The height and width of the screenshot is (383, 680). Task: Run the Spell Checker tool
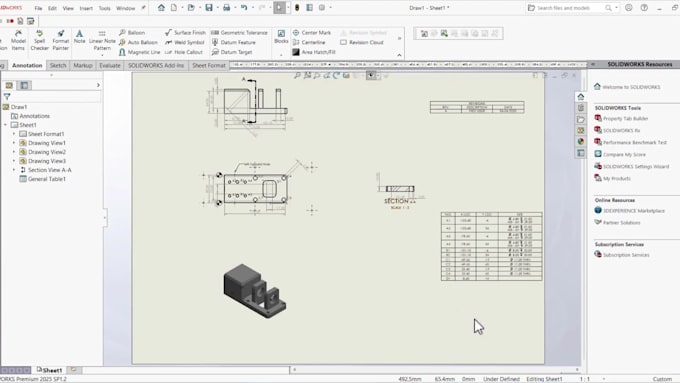click(x=39, y=40)
